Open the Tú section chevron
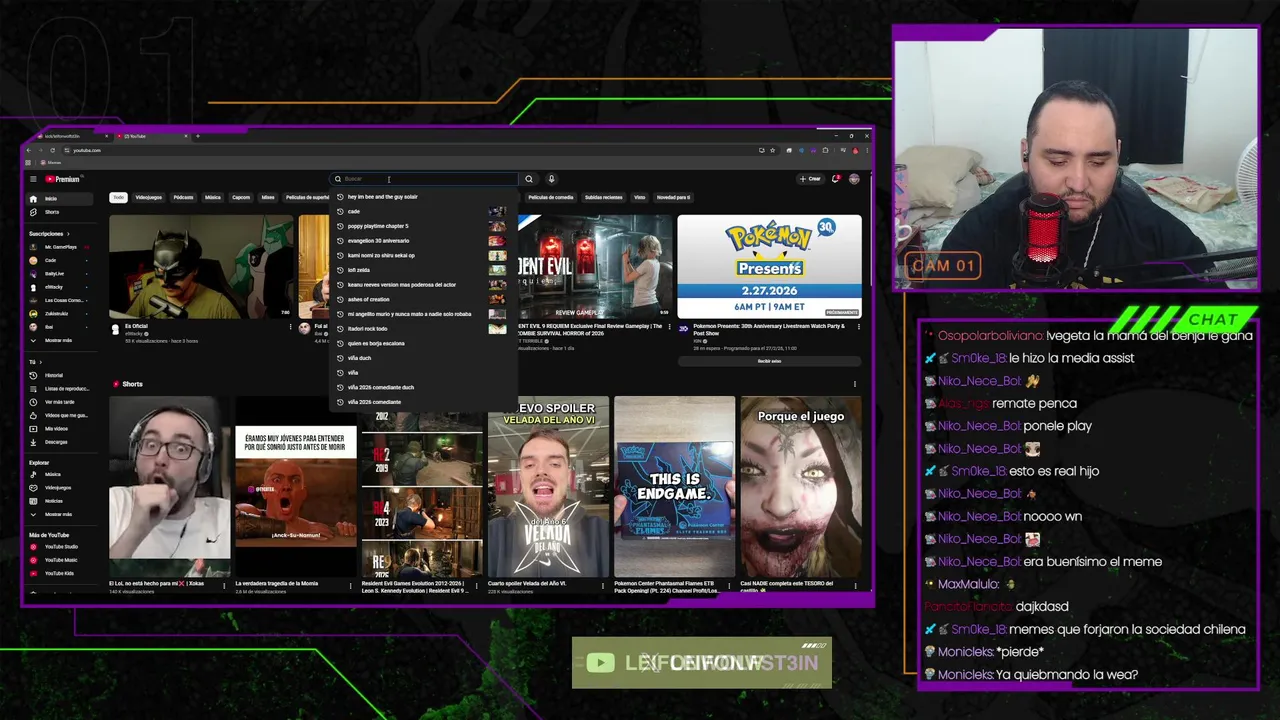The height and width of the screenshot is (720, 1280). click(41, 361)
